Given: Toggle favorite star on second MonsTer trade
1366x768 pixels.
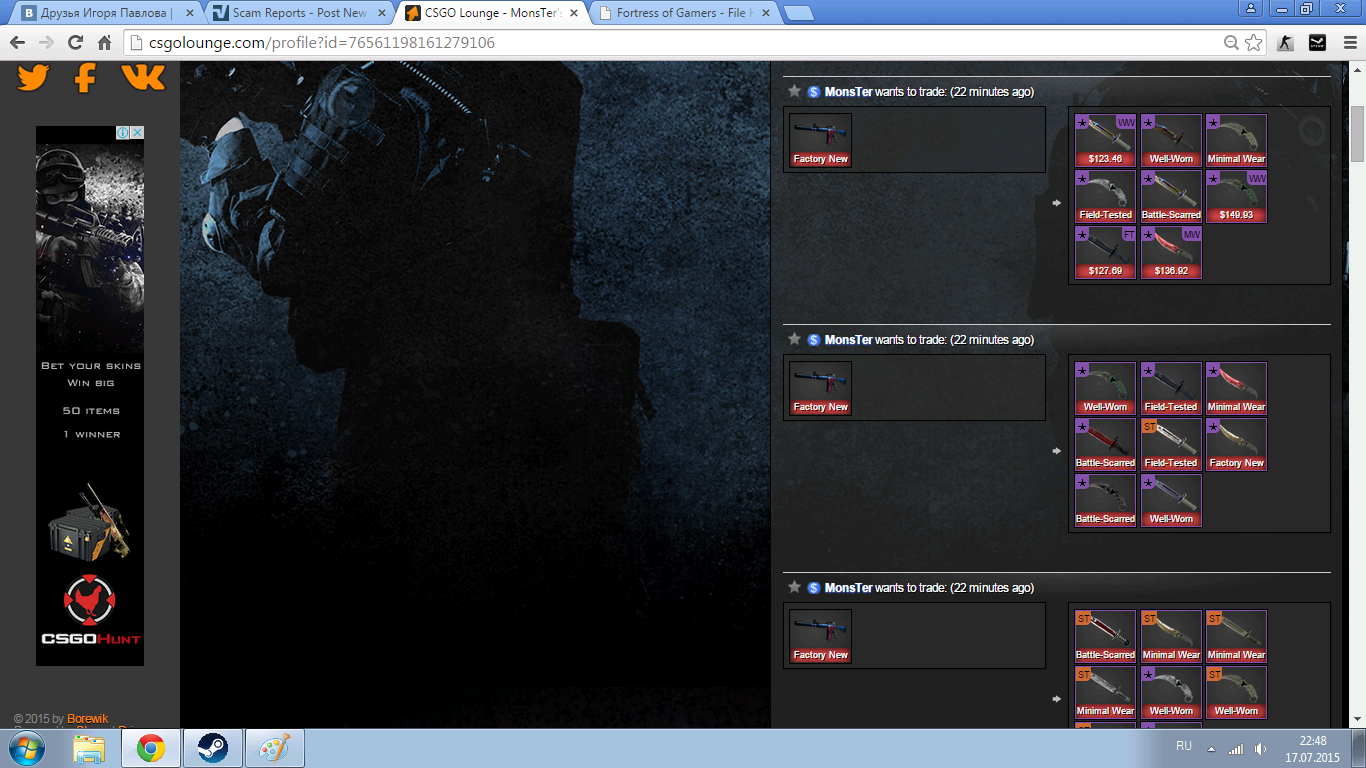Looking at the screenshot, I should point(794,339).
